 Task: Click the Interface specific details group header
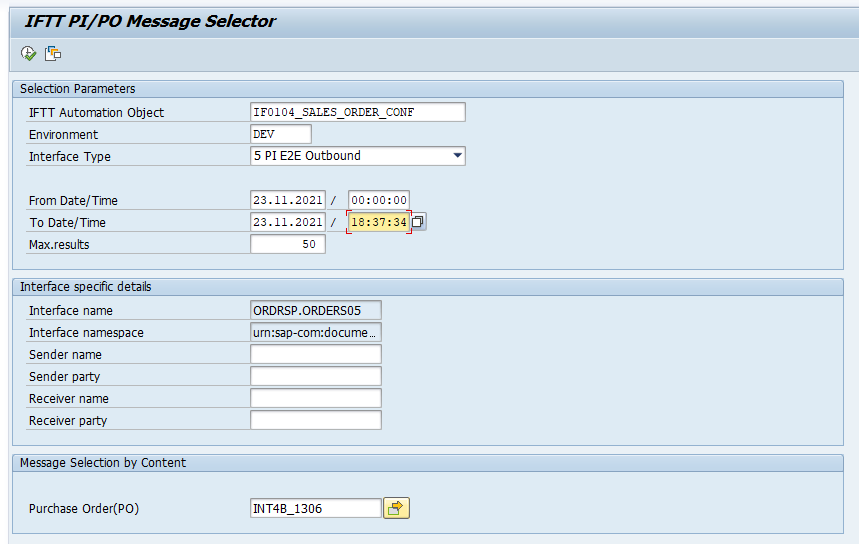point(85,287)
